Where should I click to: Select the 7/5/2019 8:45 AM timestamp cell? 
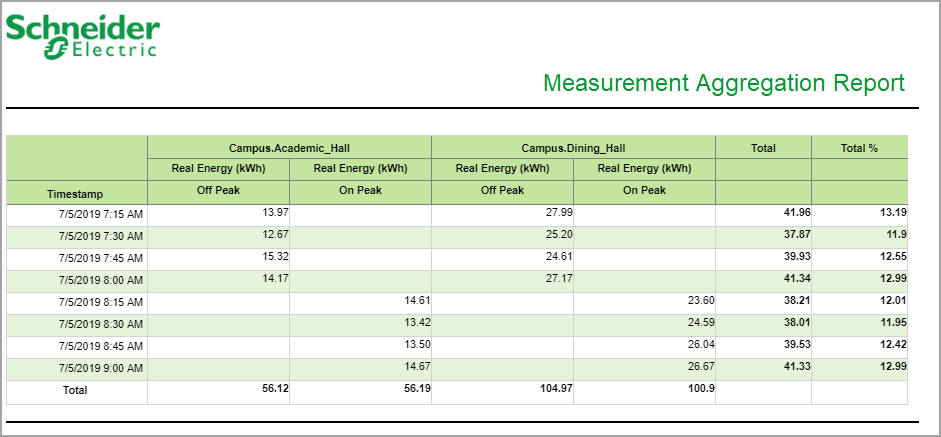click(101, 346)
